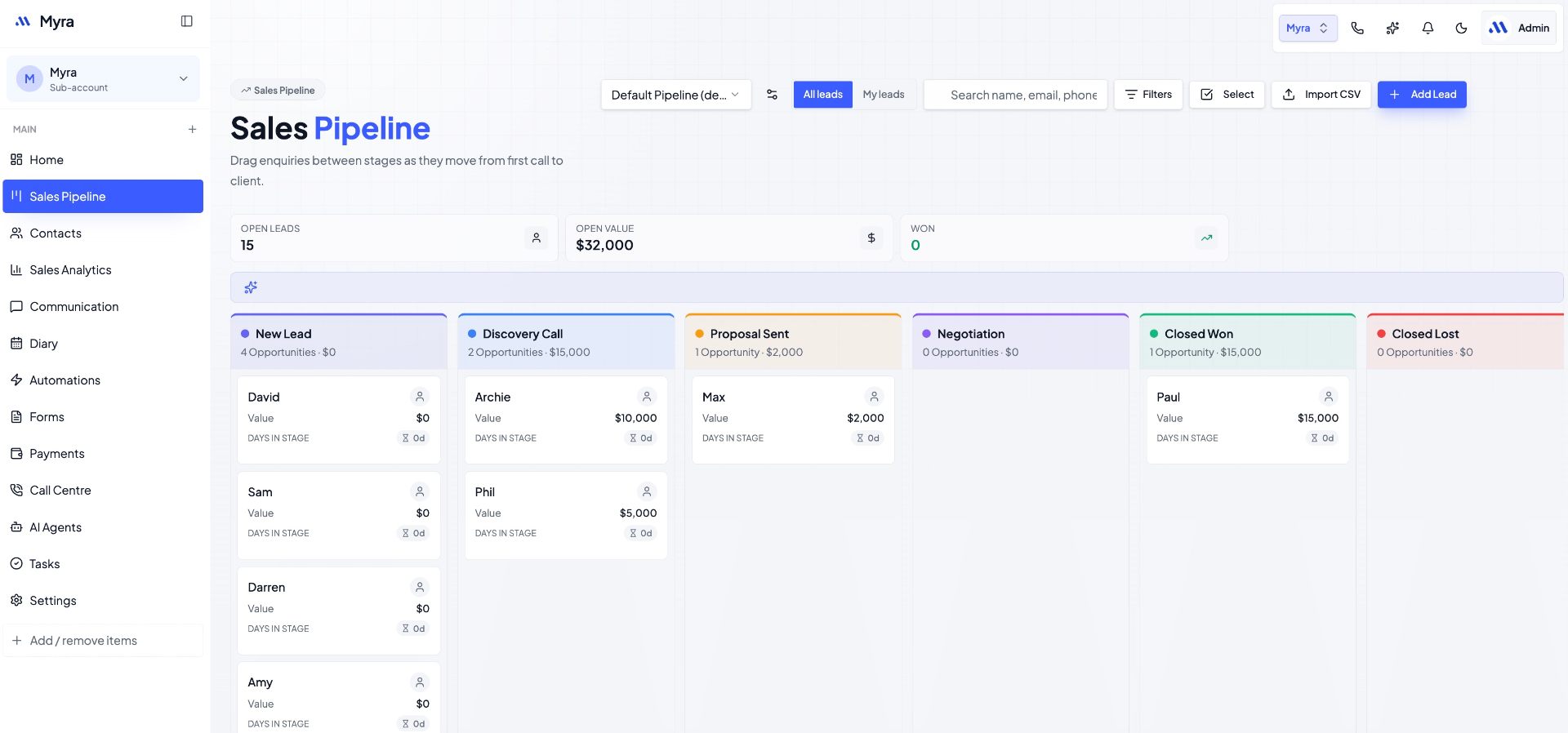1568x733 pixels.
Task: Click Add / remove items
Action: point(103,641)
